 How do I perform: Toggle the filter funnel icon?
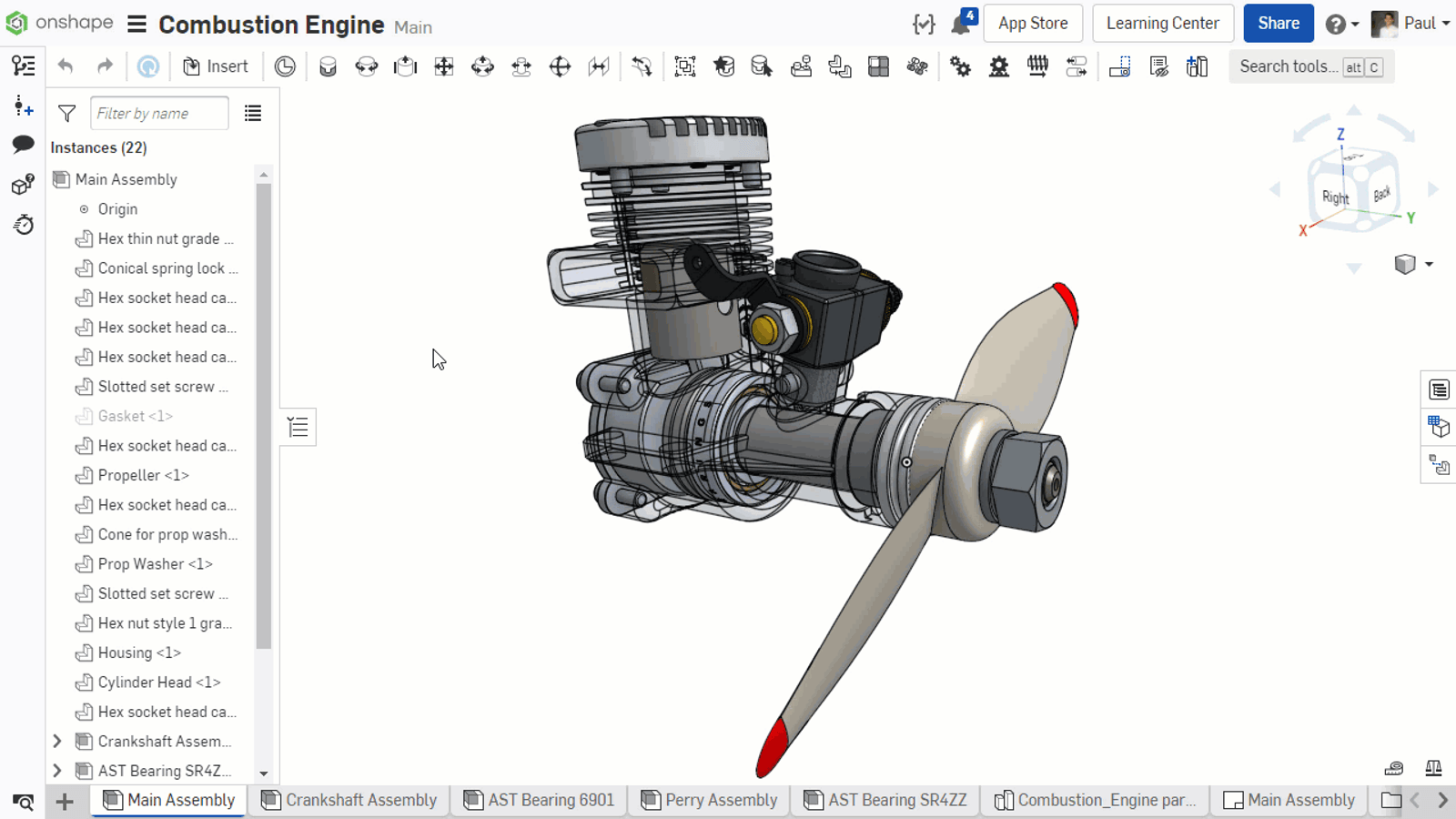(x=67, y=114)
